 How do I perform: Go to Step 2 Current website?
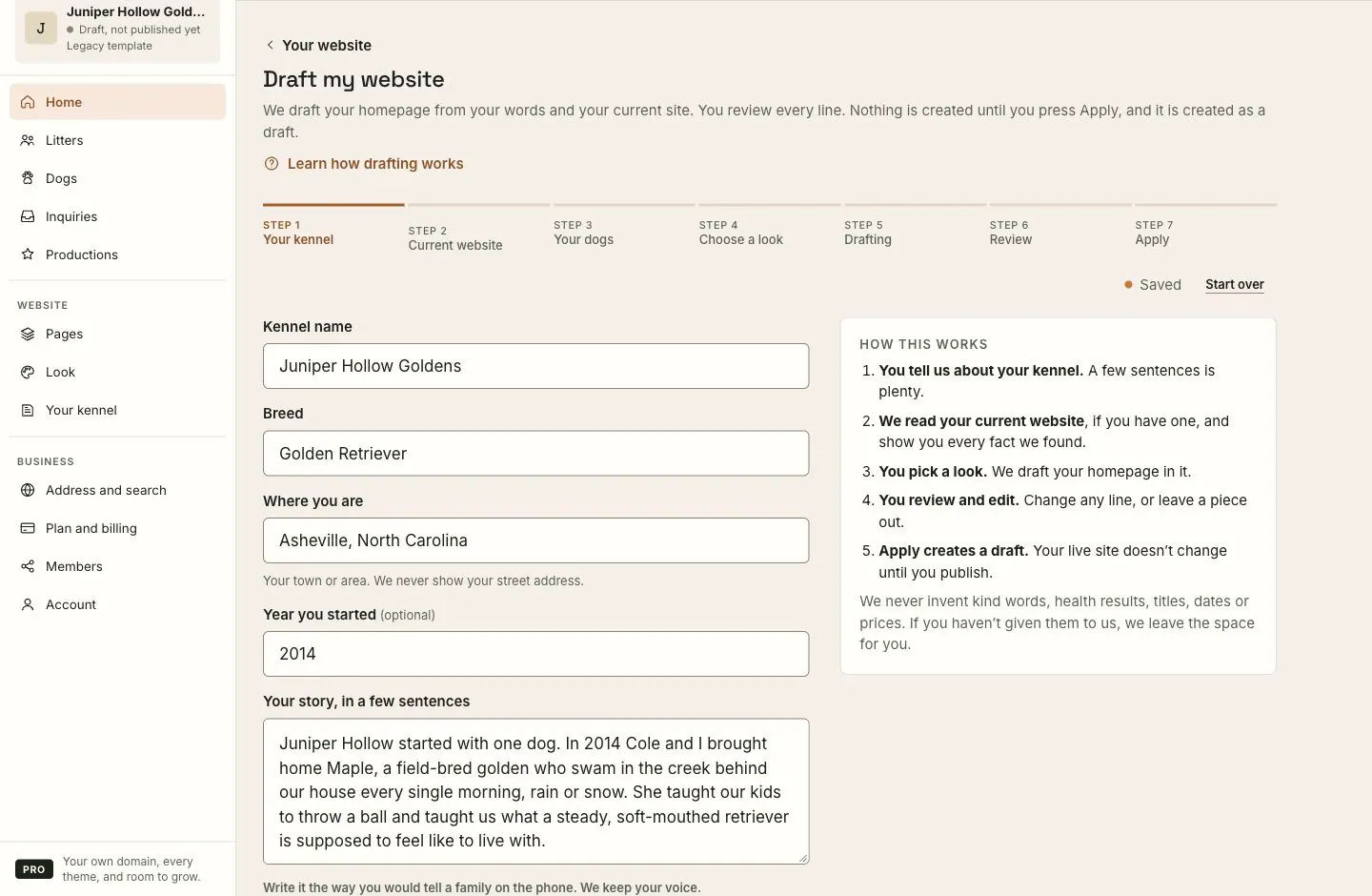[x=479, y=230]
